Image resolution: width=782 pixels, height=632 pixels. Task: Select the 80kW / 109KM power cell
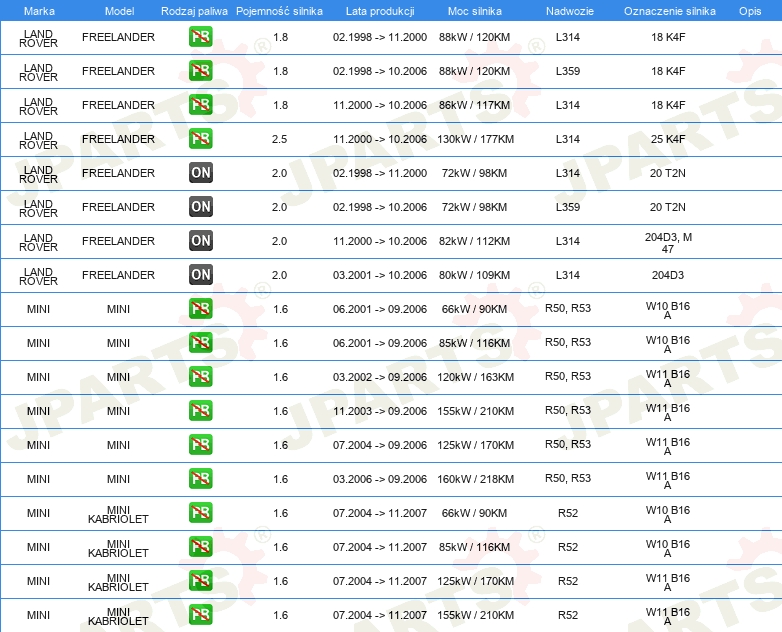click(x=474, y=275)
